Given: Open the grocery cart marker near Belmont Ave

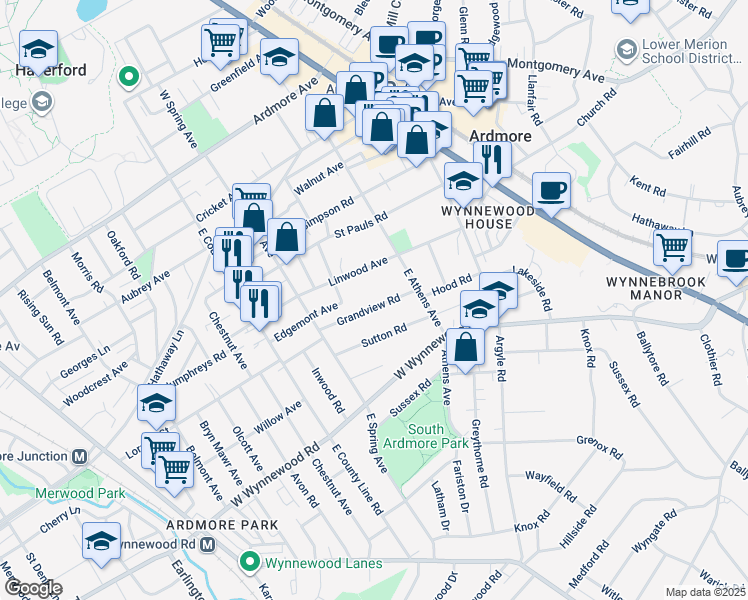Looking at the screenshot, I should coord(175,467).
